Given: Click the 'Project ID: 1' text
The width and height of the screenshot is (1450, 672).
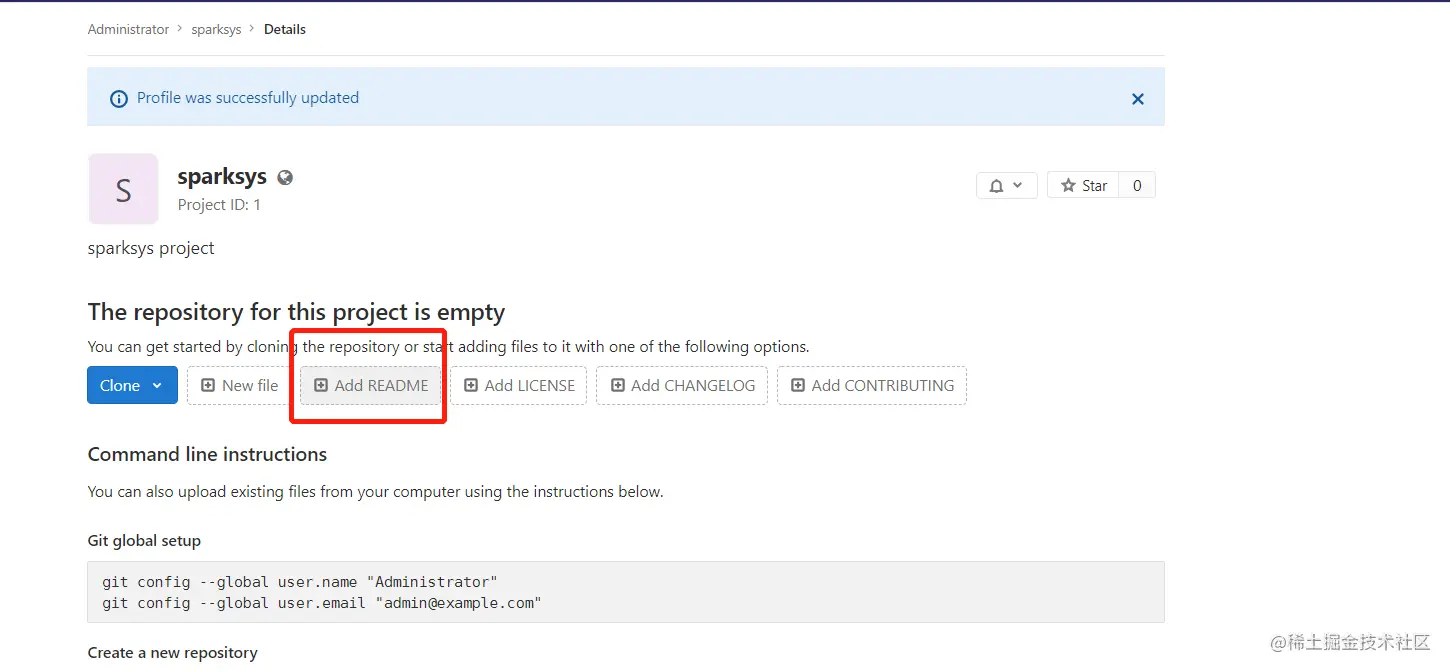Looking at the screenshot, I should click(x=219, y=205).
